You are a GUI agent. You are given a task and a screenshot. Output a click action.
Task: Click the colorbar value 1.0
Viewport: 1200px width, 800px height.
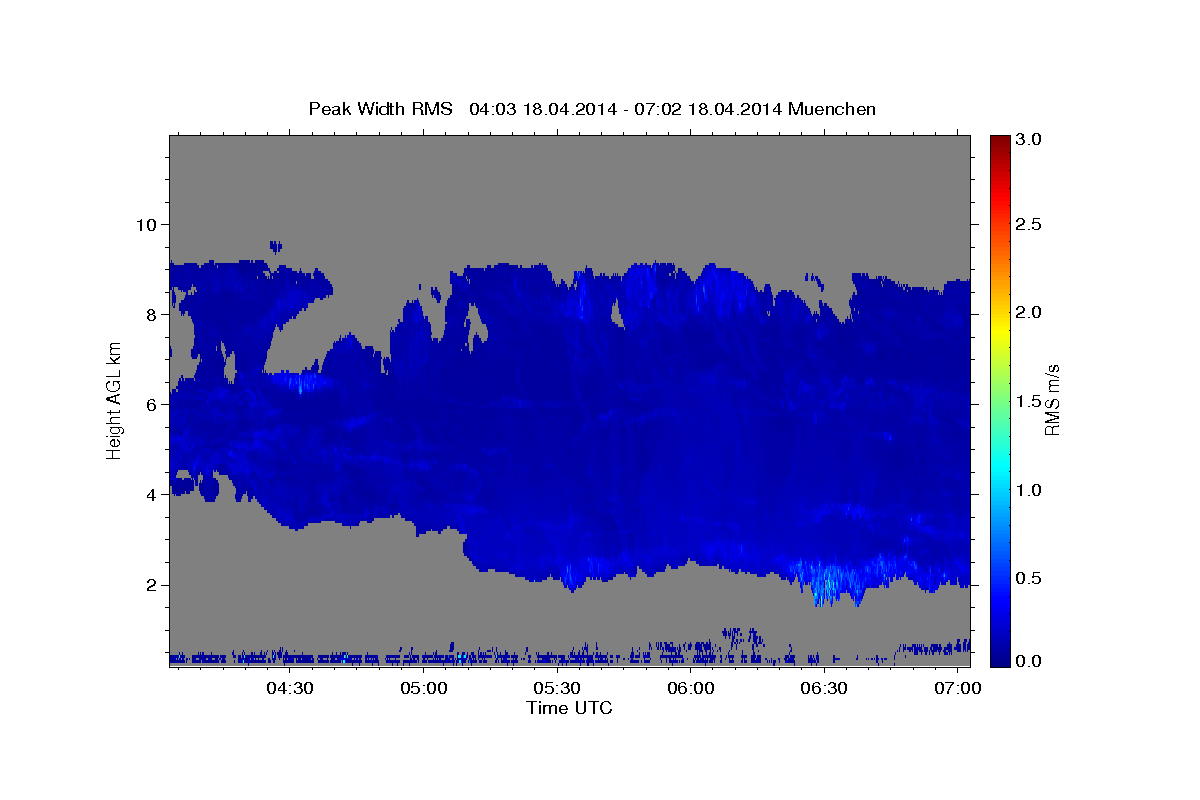click(1028, 490)
